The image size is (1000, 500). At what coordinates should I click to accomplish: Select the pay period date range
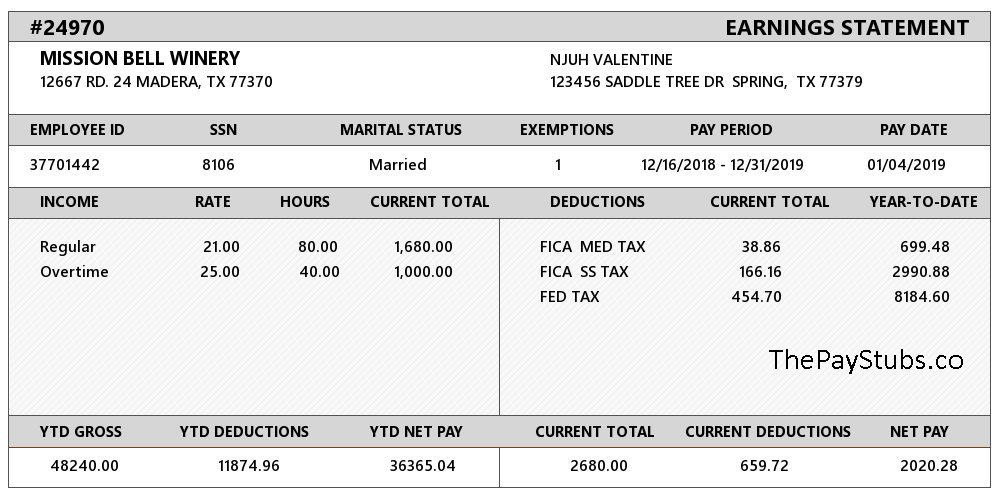point(722,165)
